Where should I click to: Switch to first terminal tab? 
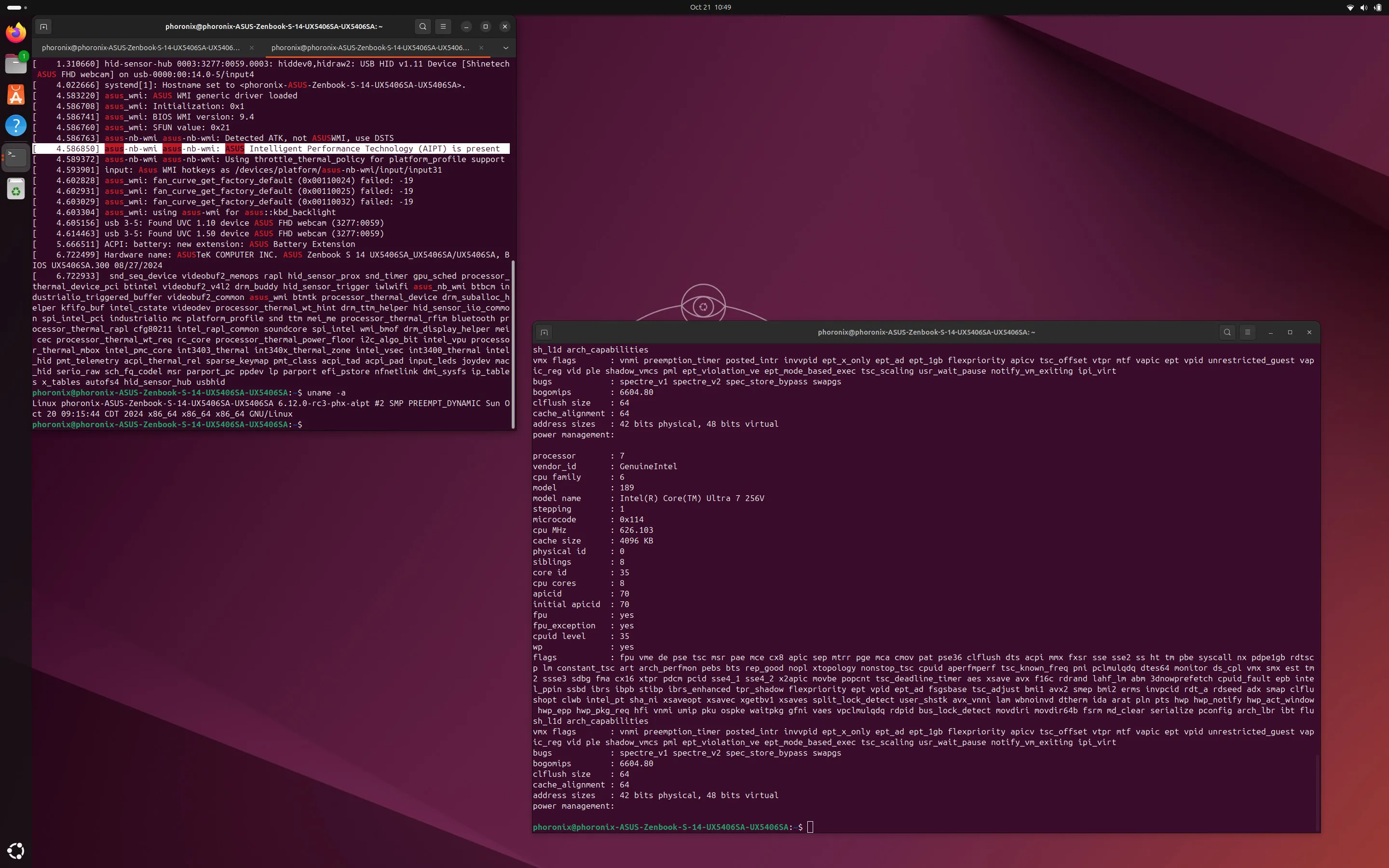pyautogui.click(x=141, y=48)
